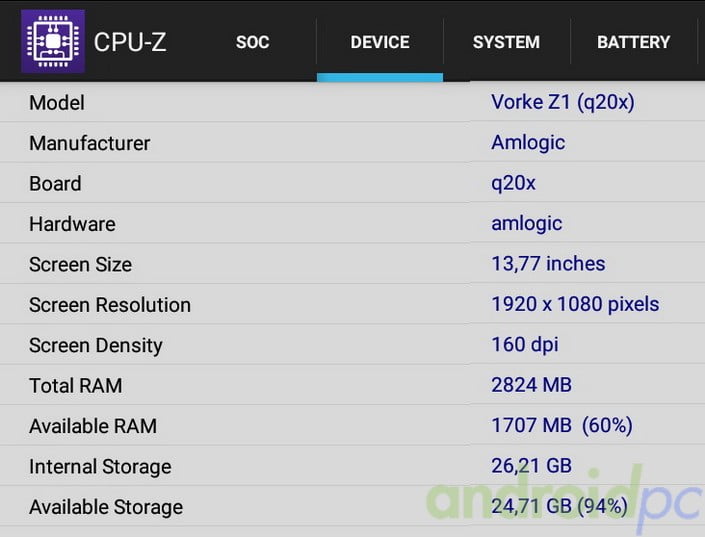705x537 pixels.
Task: Click the Vorke Z1 (q20x) value
Action: (563, 102)
